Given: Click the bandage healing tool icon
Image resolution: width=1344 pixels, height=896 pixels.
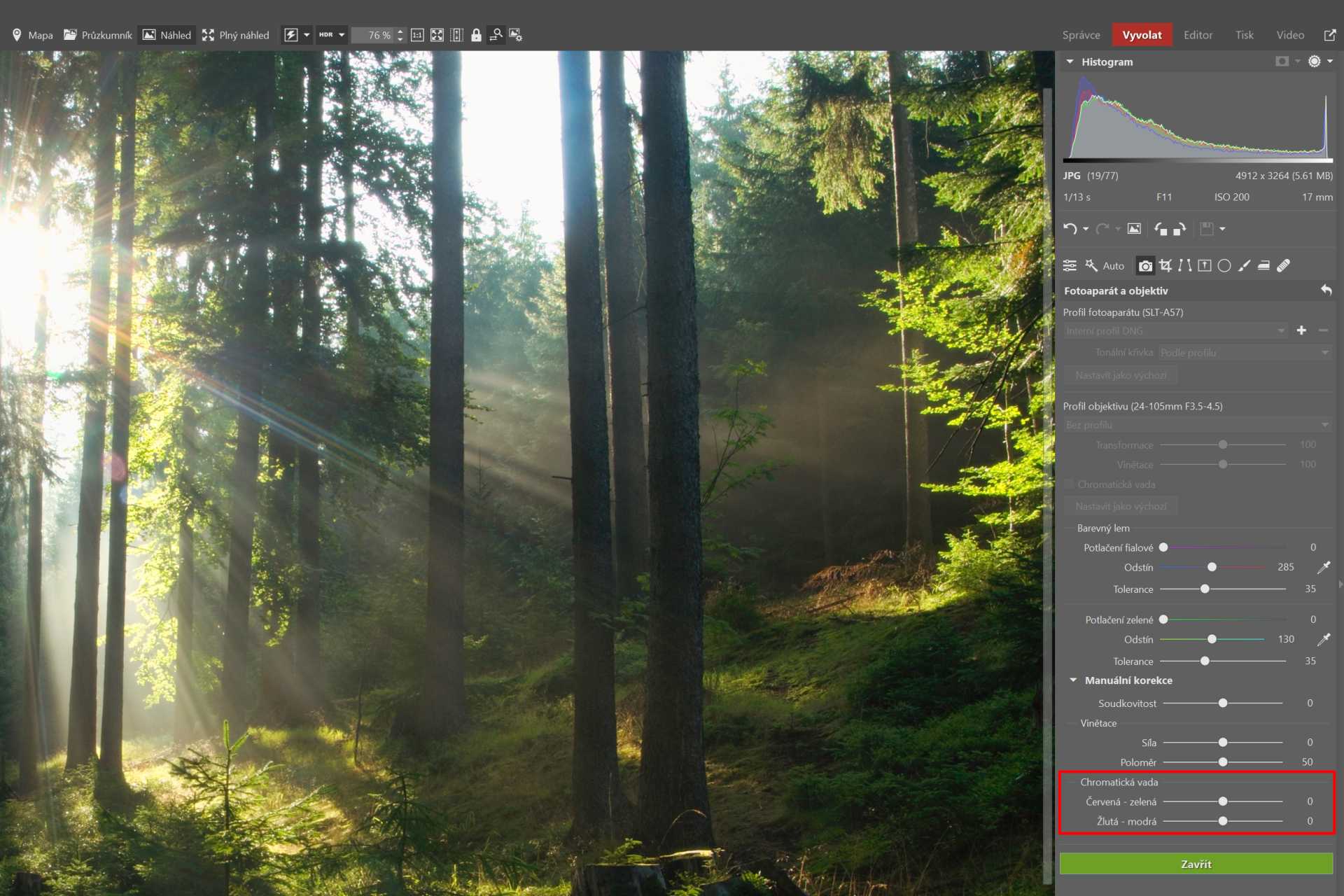Looking at the screenshot, I should [1283, 265].
